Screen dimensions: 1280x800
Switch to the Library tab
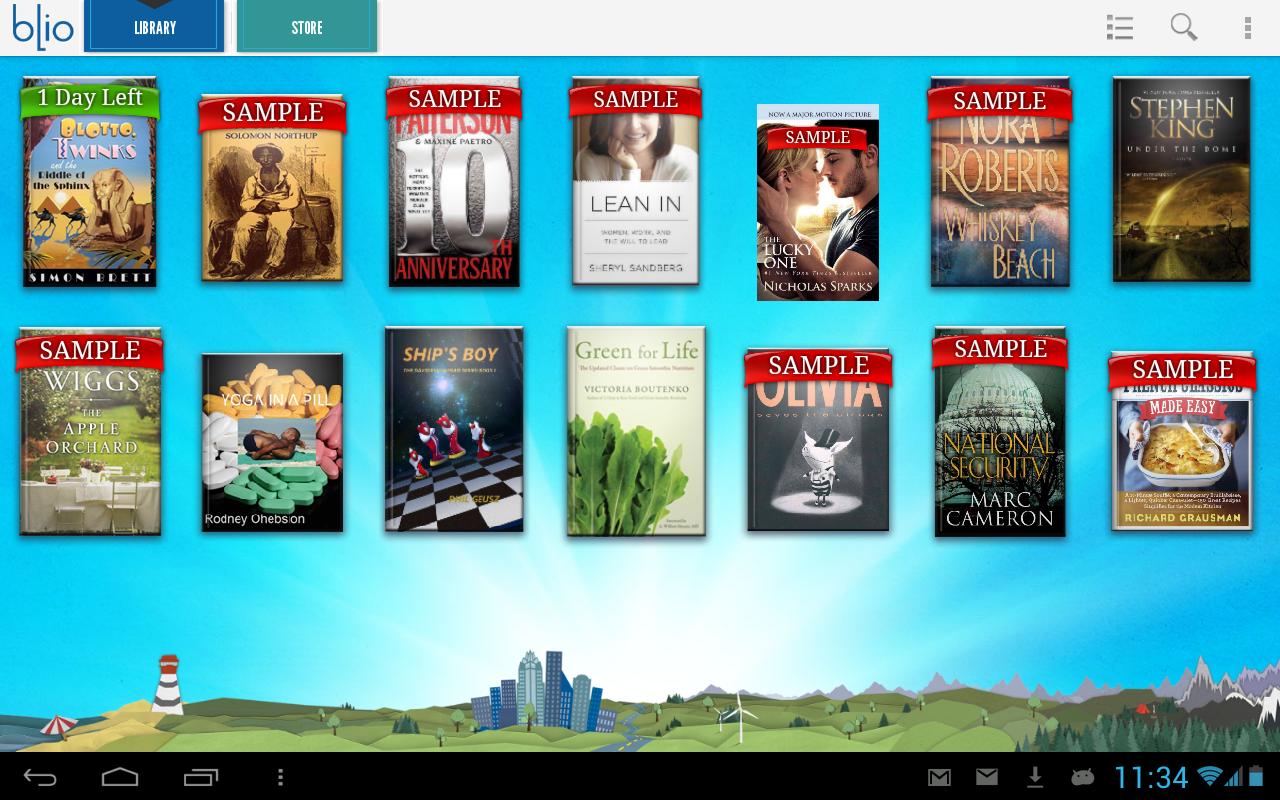[154, 28]
